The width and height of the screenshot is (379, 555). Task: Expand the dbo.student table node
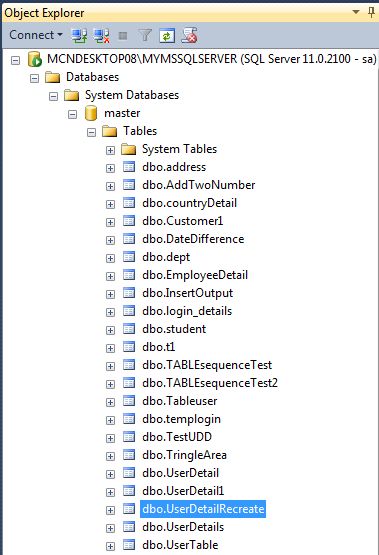tap(110, 330)
